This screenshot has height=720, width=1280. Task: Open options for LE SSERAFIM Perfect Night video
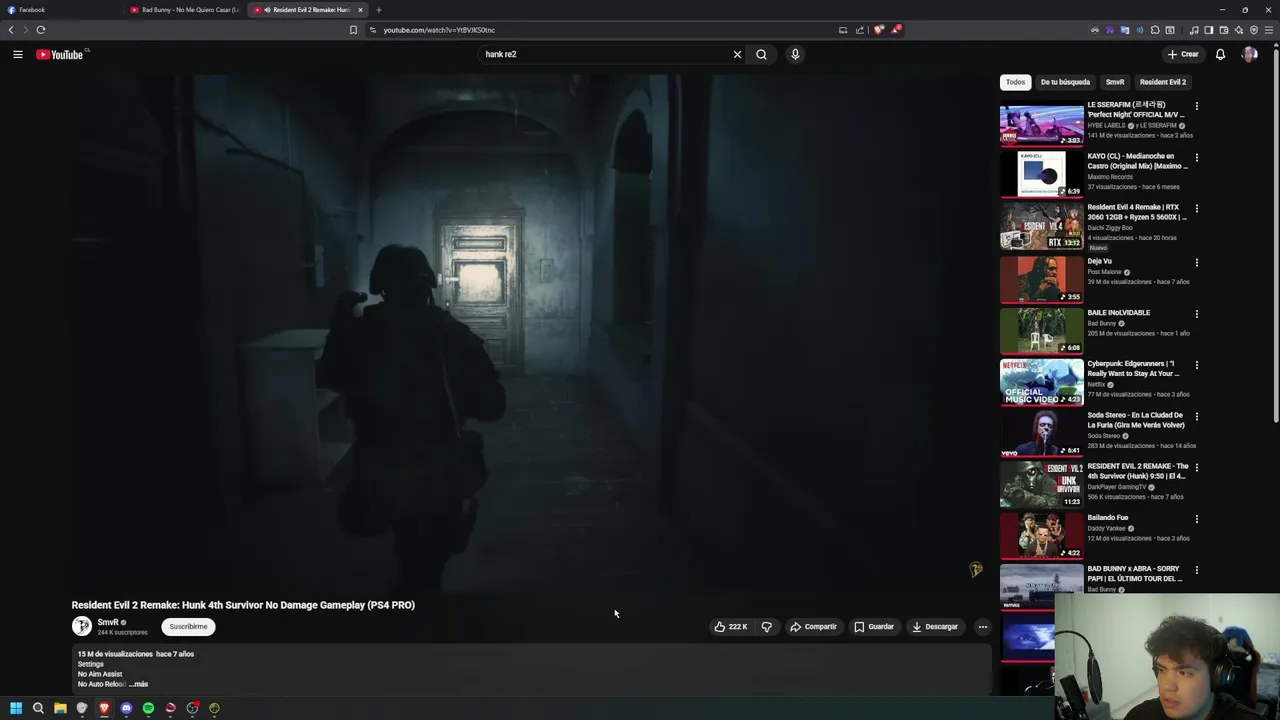click(1196, 106)
